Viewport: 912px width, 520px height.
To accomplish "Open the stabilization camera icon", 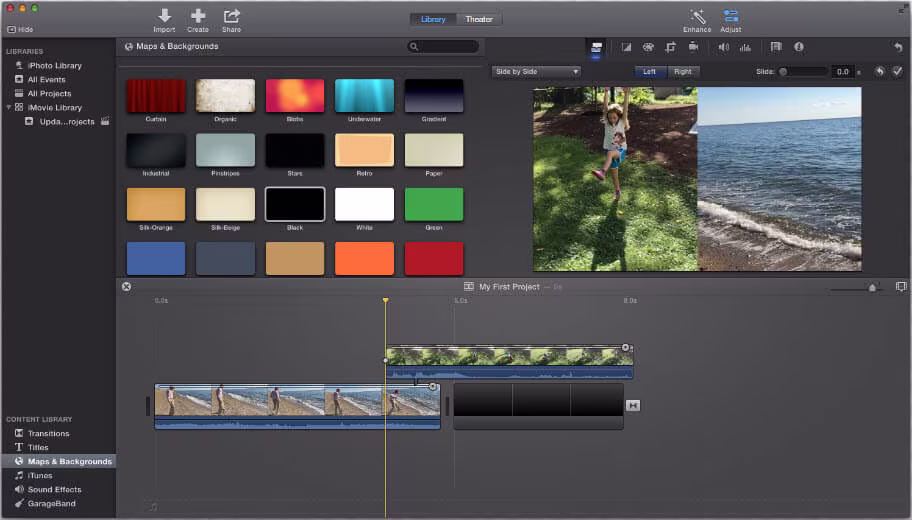I will tap(693, 47).
